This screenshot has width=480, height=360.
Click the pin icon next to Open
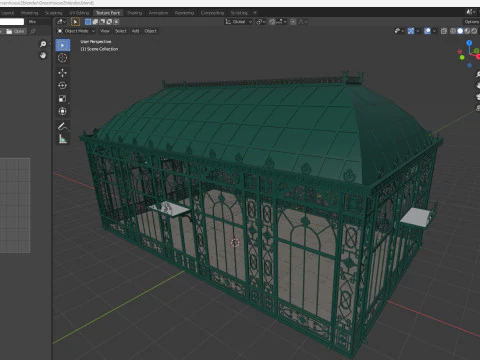point(33,31)
